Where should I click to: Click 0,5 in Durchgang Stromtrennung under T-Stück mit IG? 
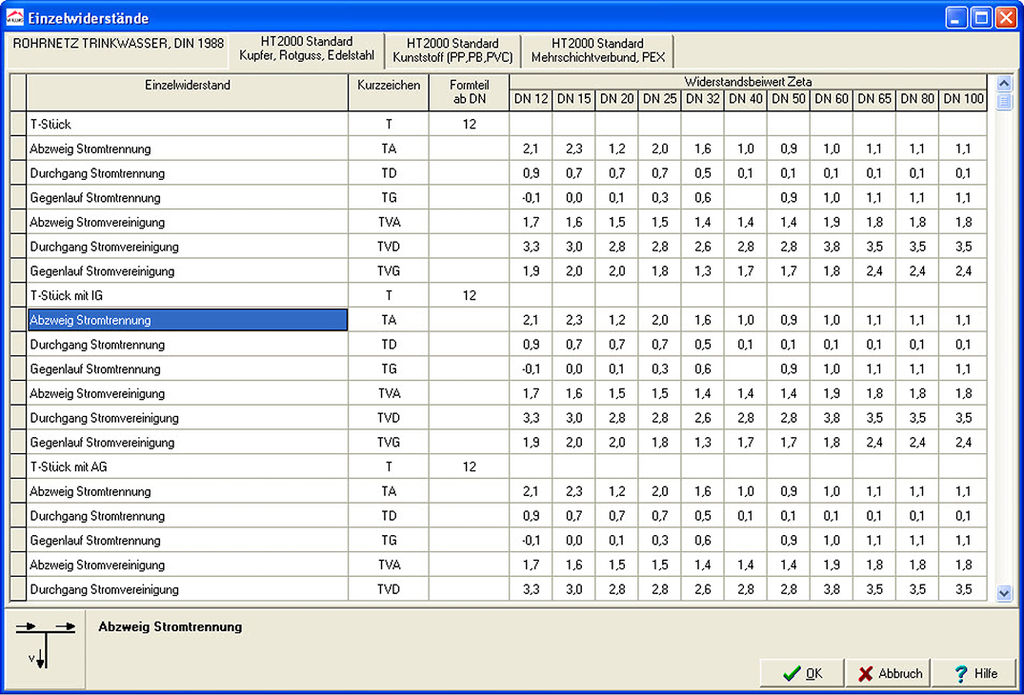point(703,344)
